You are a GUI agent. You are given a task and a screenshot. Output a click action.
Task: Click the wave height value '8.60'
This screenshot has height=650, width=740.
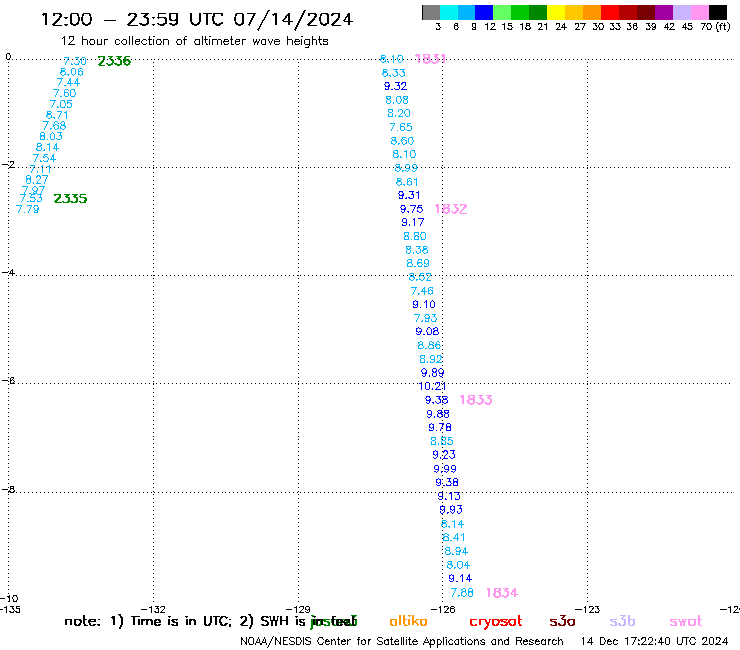402,141
